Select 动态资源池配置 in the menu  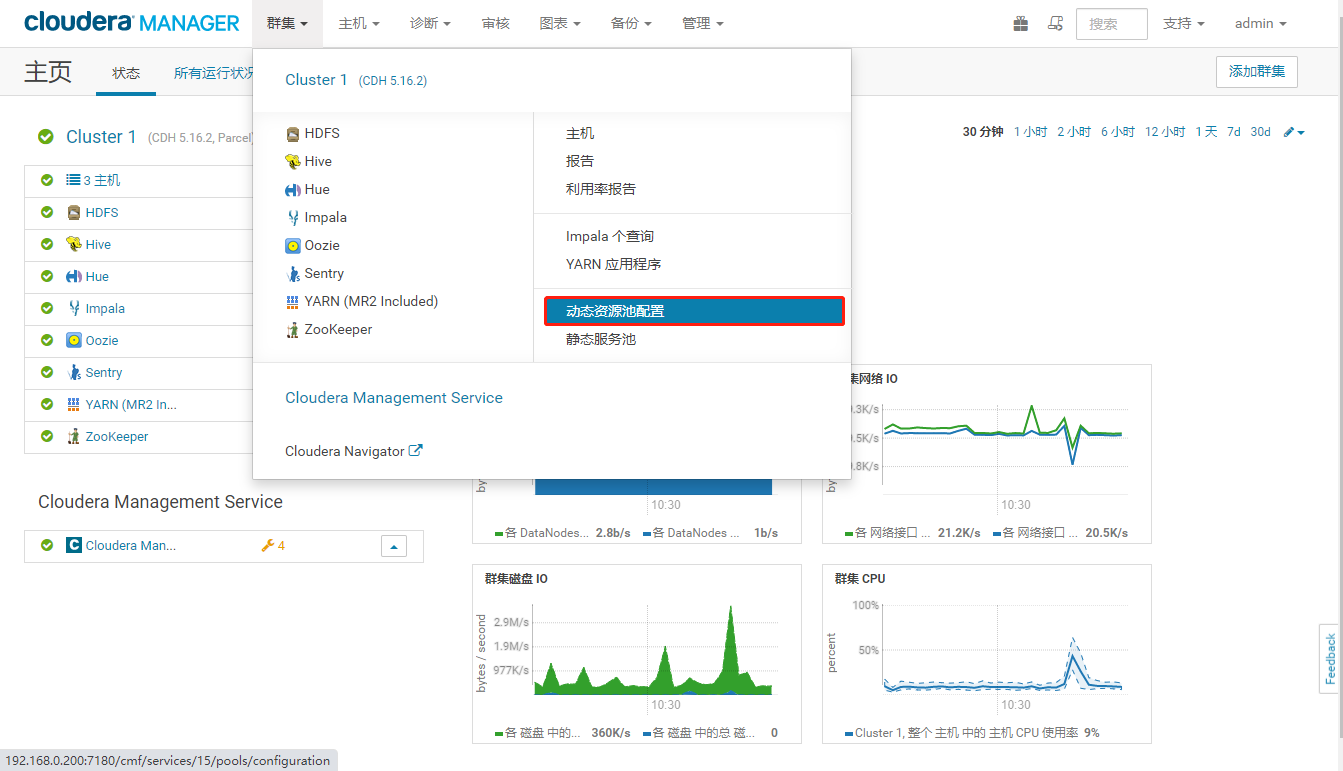pos(695,311)
